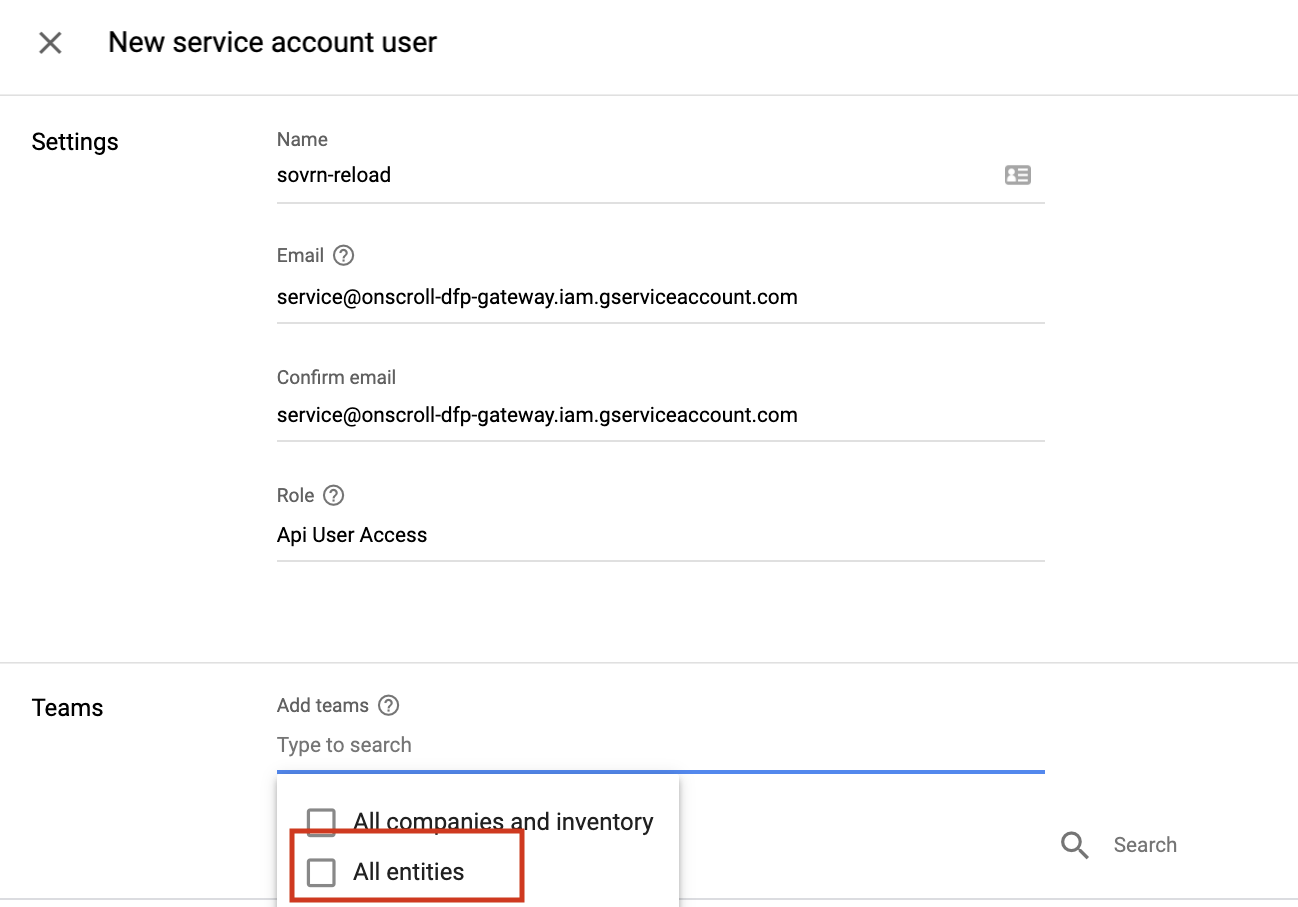Open the help icon beside Email
Image resolution: width=1298 pixels, height=907 pixels.
coord(343,255)
